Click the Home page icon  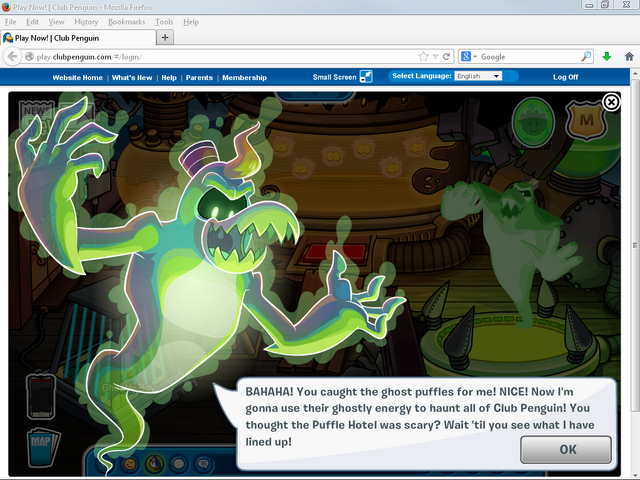click(x=629, y=57)
